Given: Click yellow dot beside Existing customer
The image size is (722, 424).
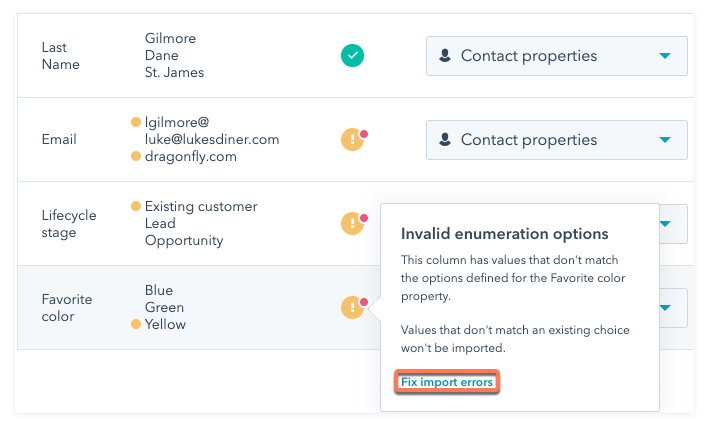Looking at the screenshot, I should coord(135,206).
